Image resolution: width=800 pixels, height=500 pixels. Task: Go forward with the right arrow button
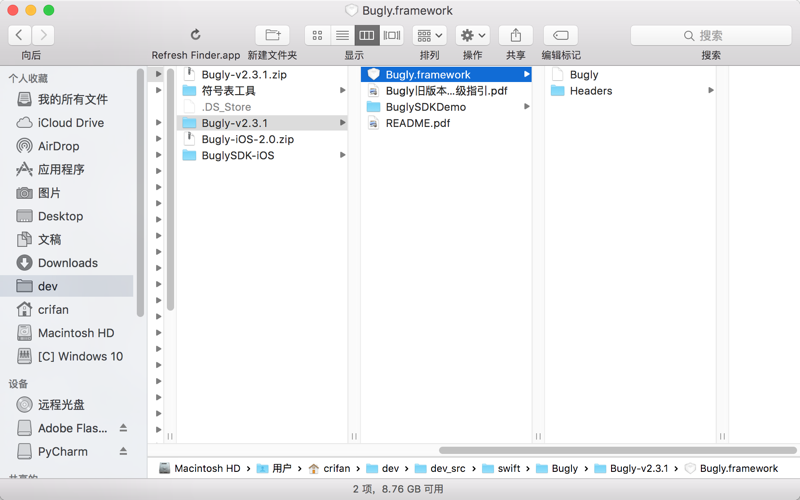(x=43, y=35)
